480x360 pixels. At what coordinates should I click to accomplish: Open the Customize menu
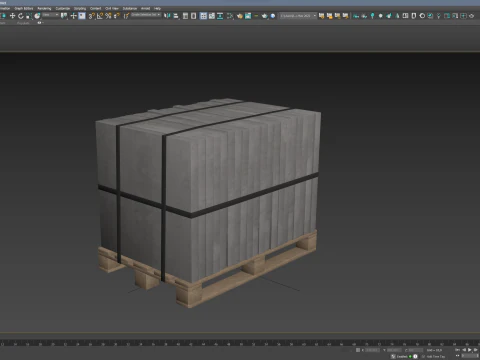(x=63, y=8)
